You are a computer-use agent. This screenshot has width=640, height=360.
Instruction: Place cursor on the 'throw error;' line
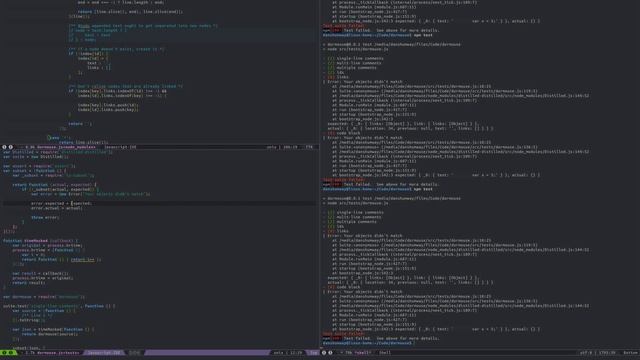pyautogui.click(x=45, y=217)
